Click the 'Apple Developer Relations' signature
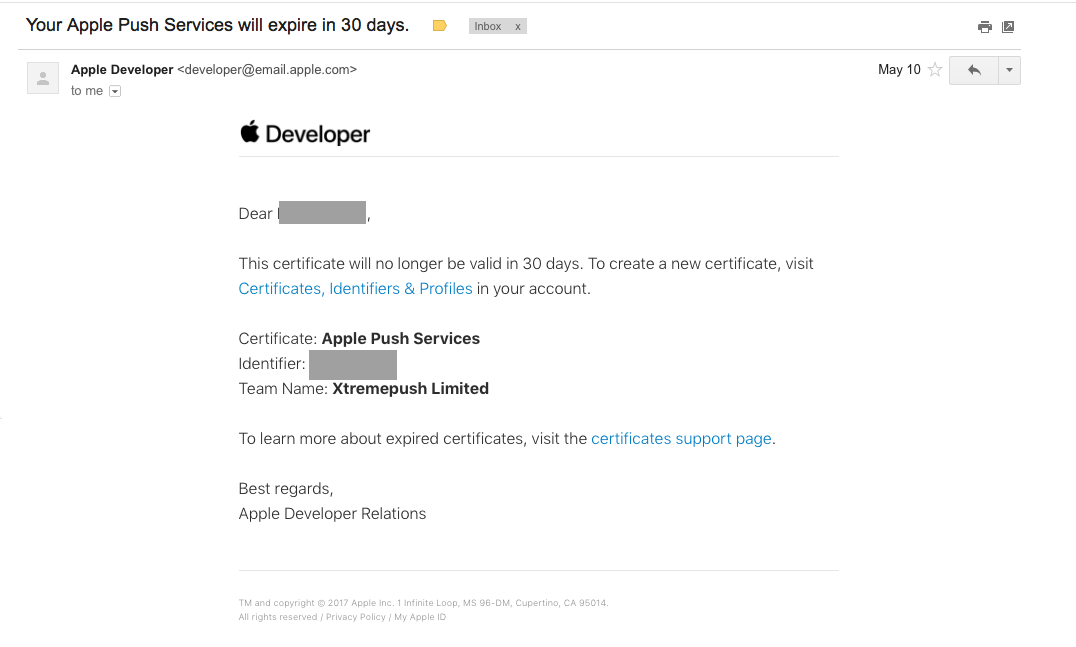This screenshot has width=1076, height=647. pyautogui.click(x=332, y=514)
